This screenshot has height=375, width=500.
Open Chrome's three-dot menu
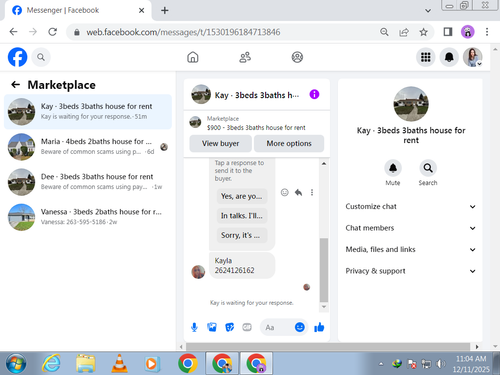(487, 32)
